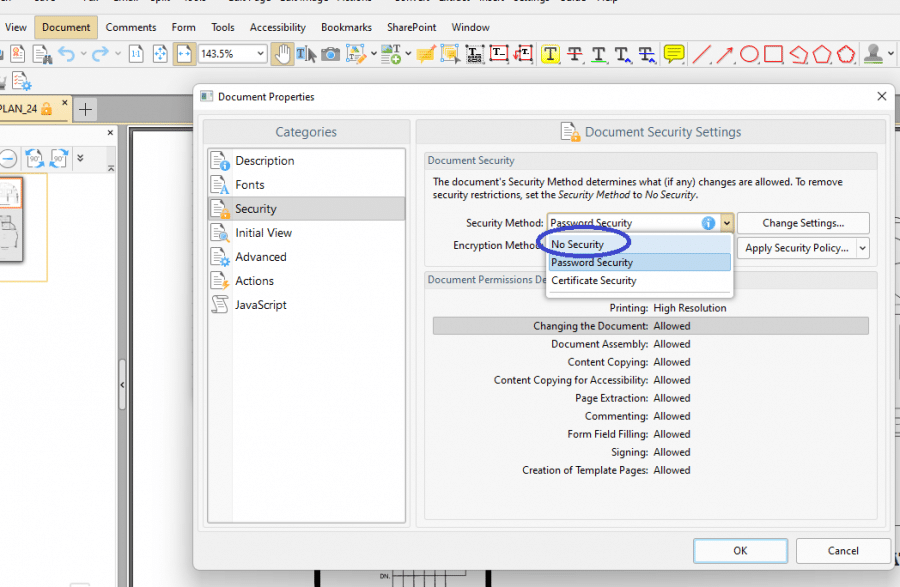Select the Highlight Text tool

(x=551, y=53)
